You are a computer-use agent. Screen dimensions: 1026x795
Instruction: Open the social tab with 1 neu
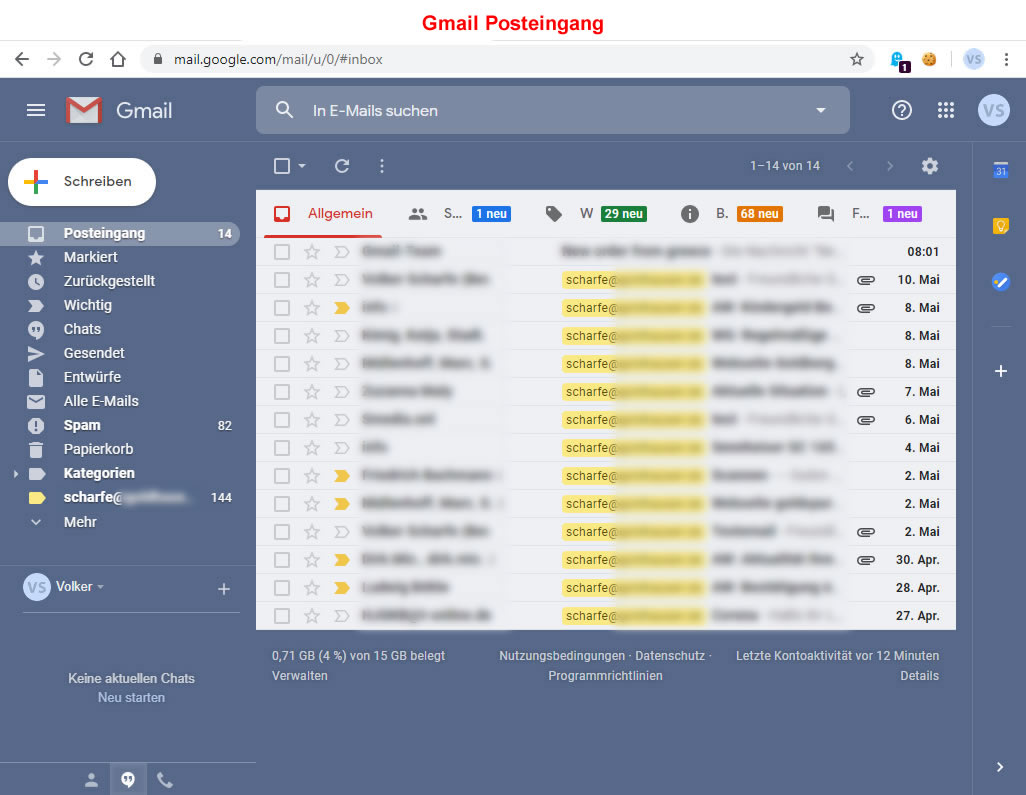tap(459, 213)
